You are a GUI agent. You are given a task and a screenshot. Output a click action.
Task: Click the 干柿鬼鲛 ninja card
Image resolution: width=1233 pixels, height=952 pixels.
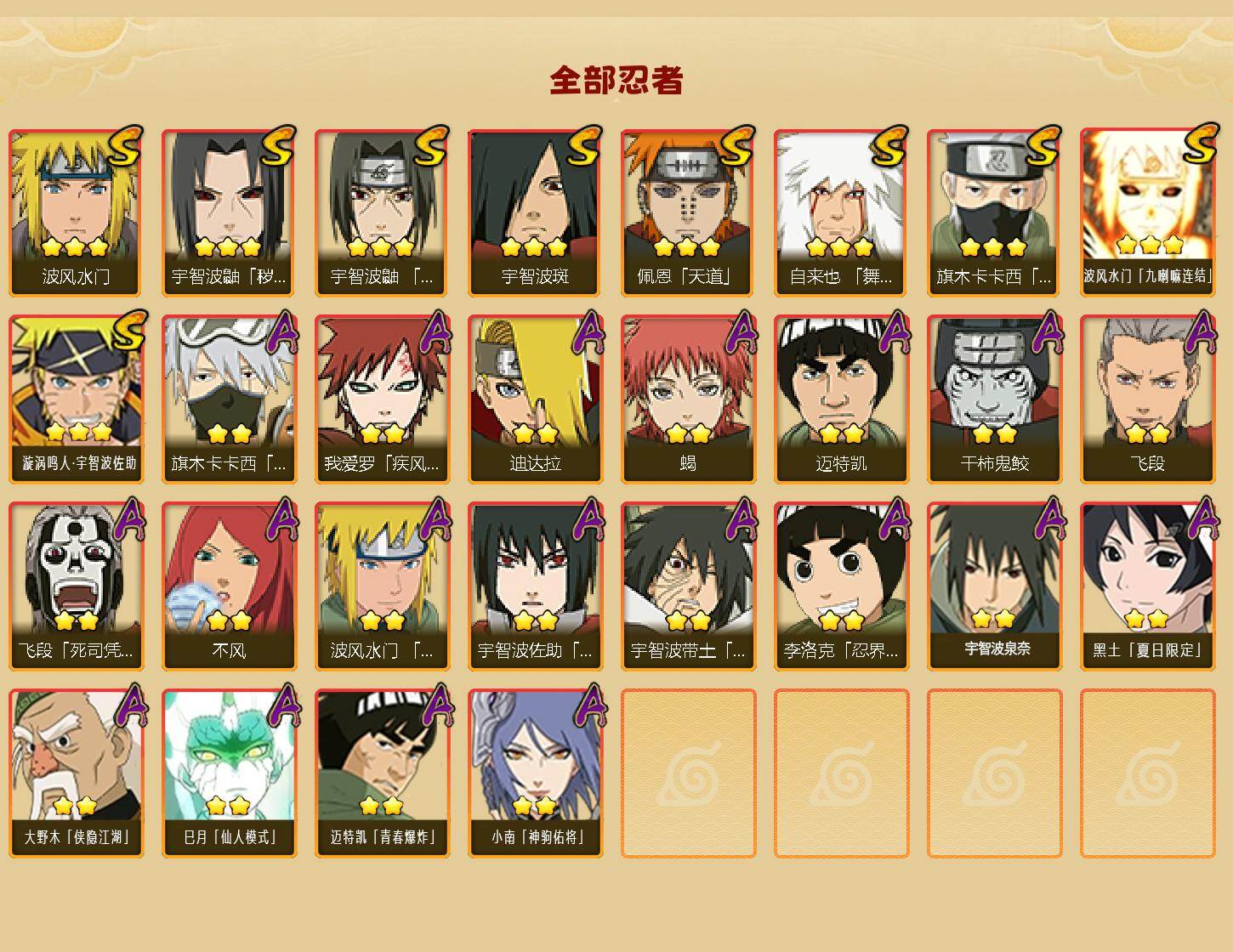point(994,399)
